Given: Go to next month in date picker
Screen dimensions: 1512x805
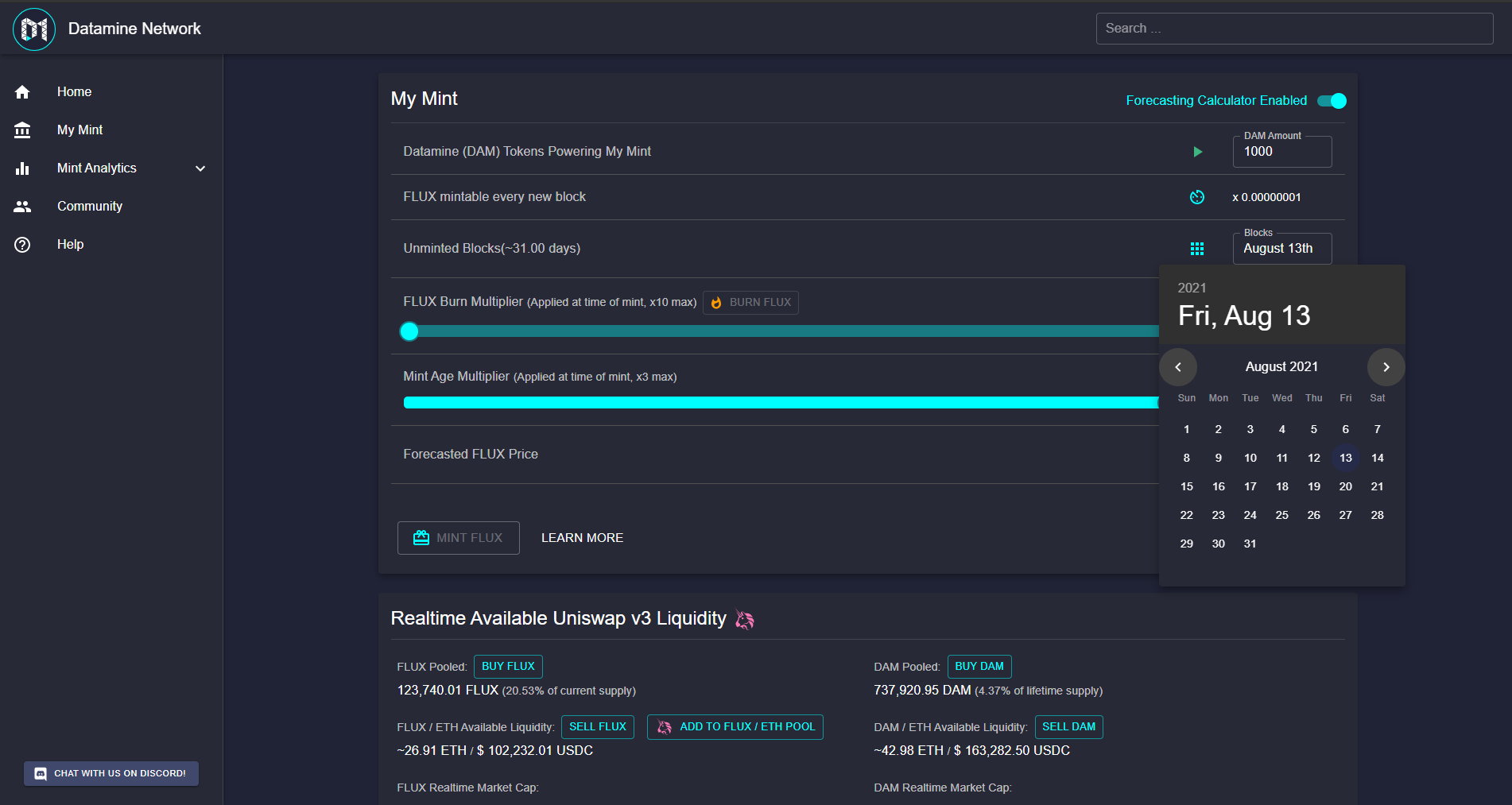Looking at the screenshot, I should (x=1386, y=367).
